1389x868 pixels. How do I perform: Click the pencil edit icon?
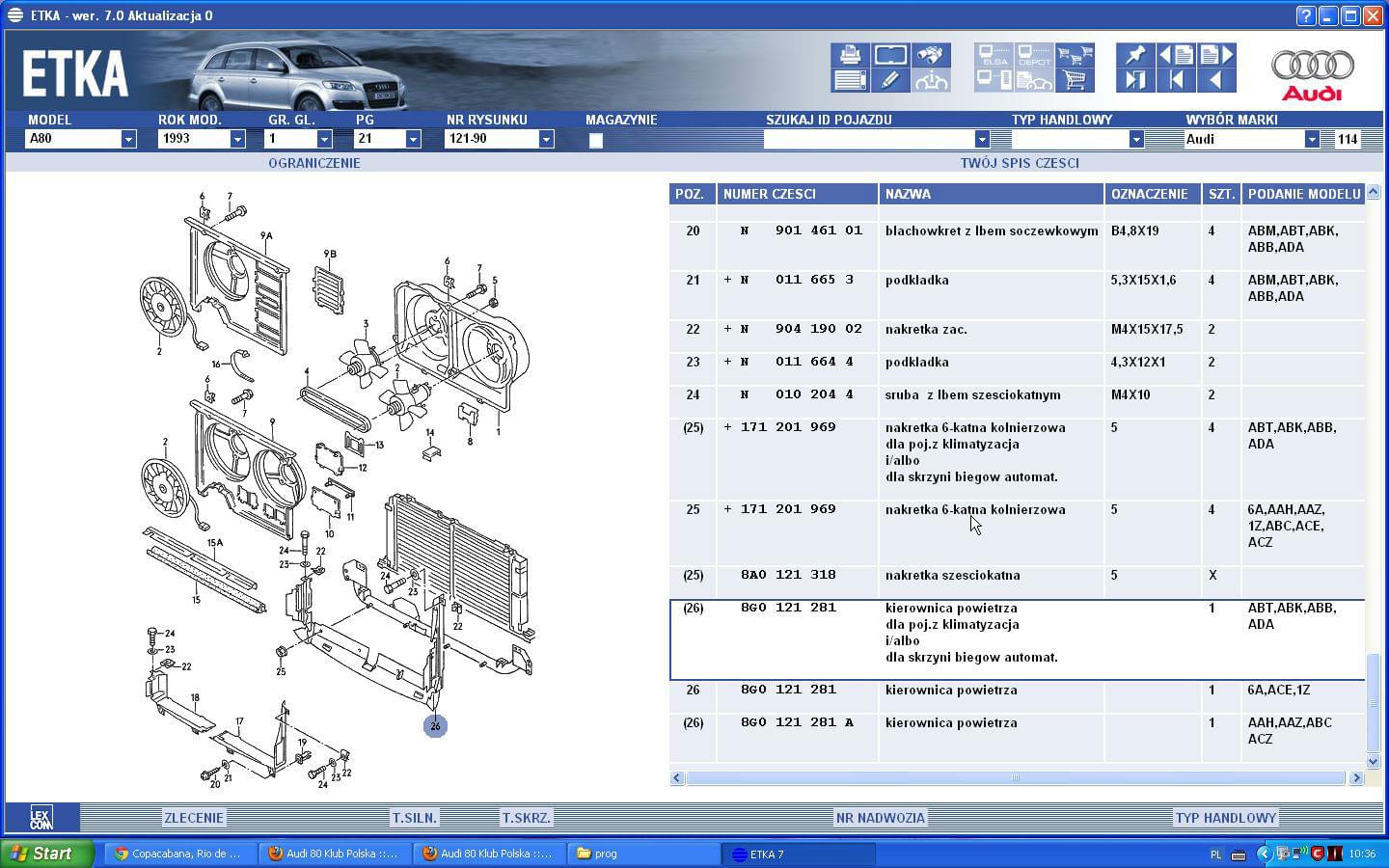[x=890, y=80]
